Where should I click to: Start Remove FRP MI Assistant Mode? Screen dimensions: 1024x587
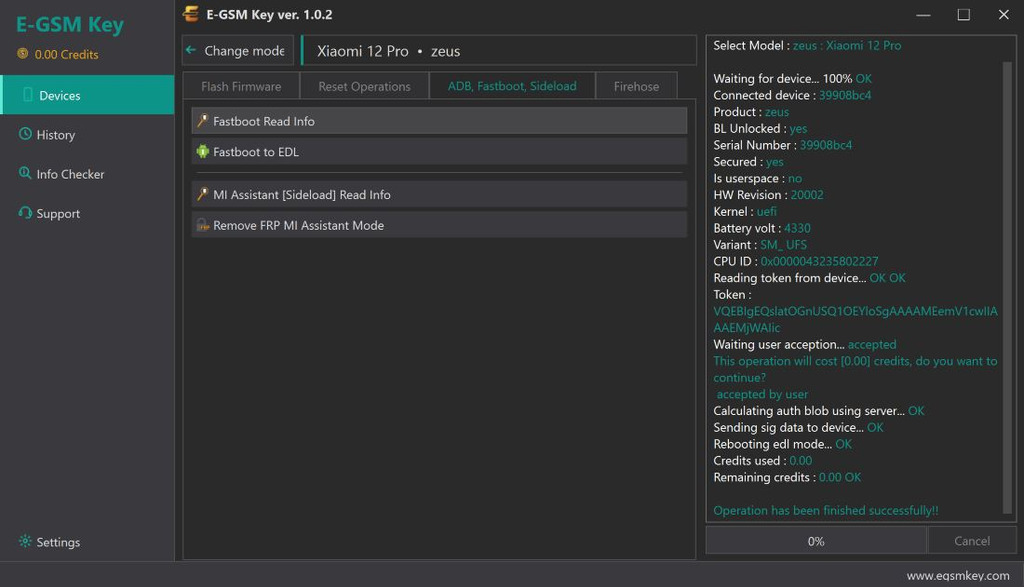coord(439,225)
